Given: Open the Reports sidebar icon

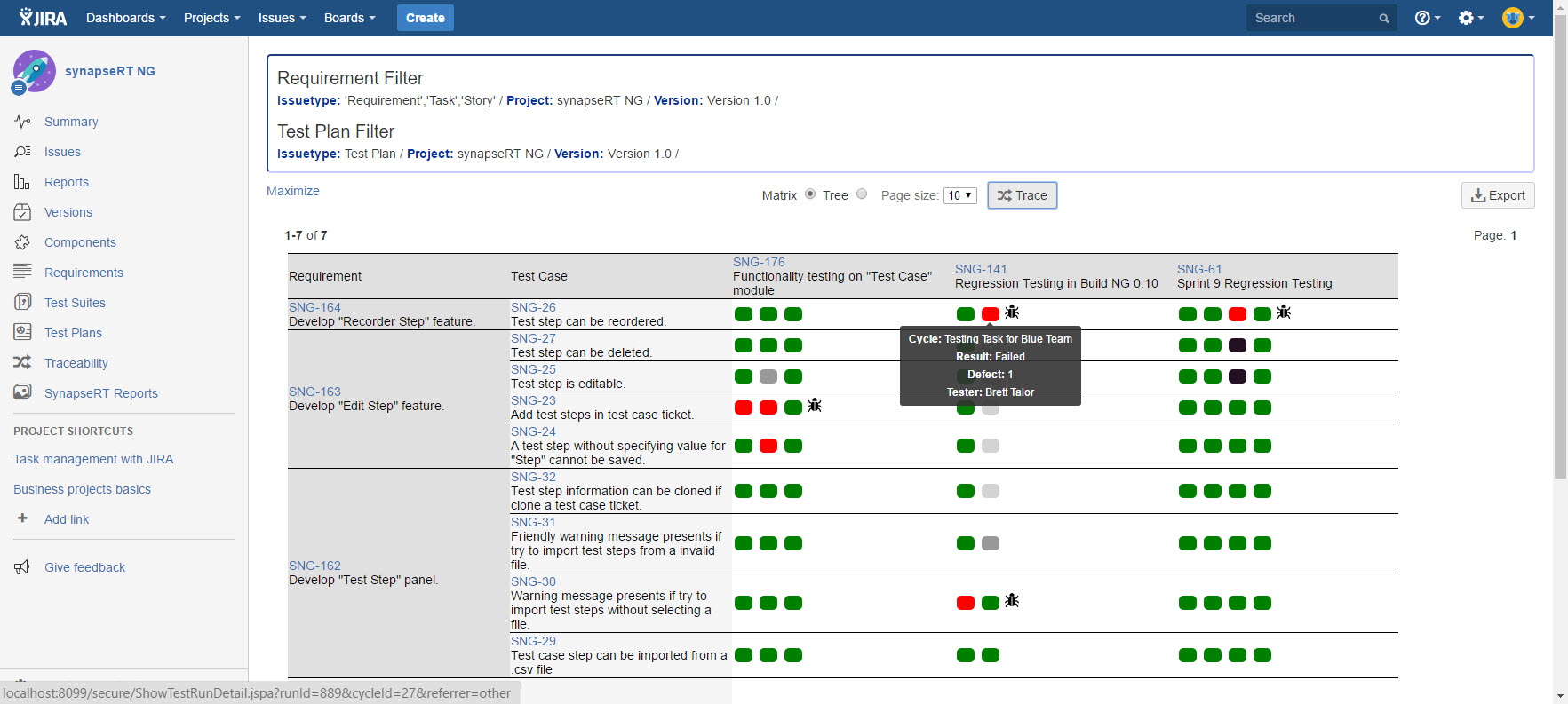Looking at the screenshot, I should click(22, 182).
